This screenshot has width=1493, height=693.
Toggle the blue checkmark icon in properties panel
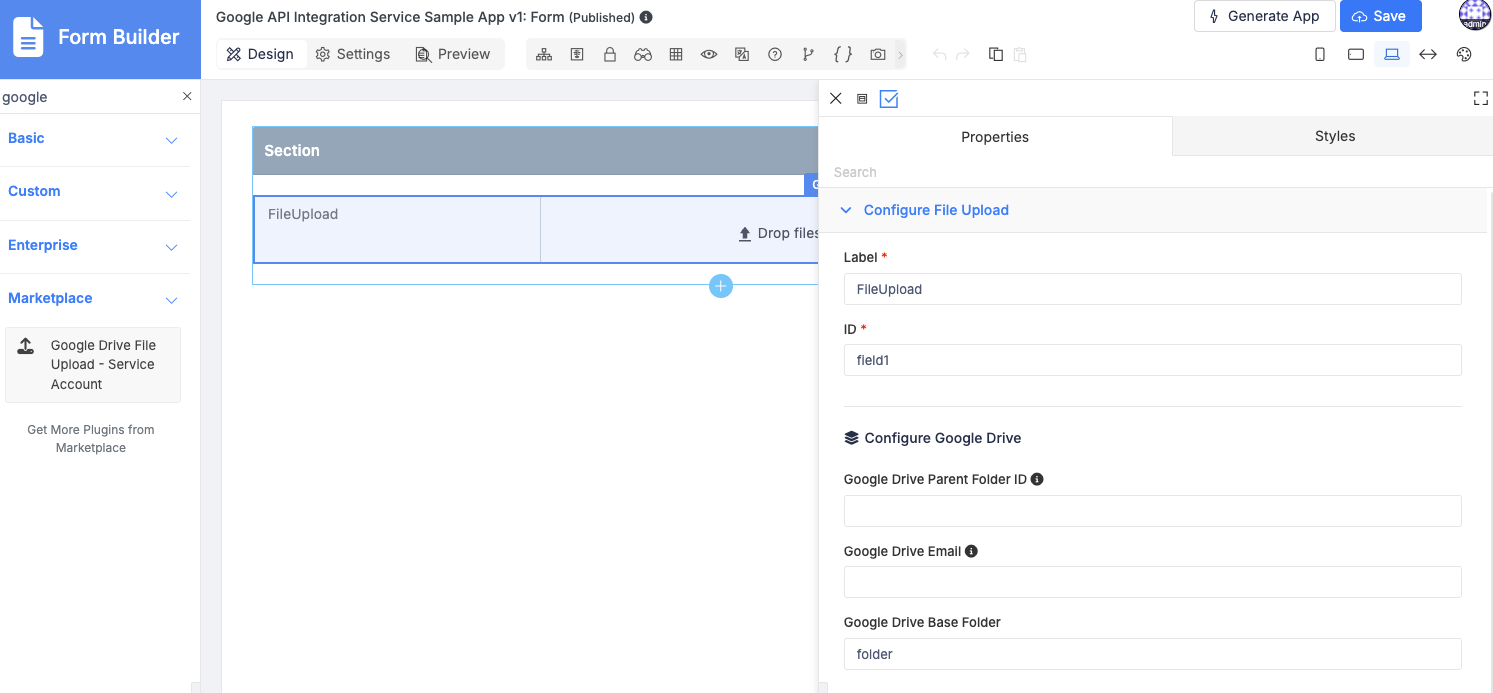[x=889, y=99]
